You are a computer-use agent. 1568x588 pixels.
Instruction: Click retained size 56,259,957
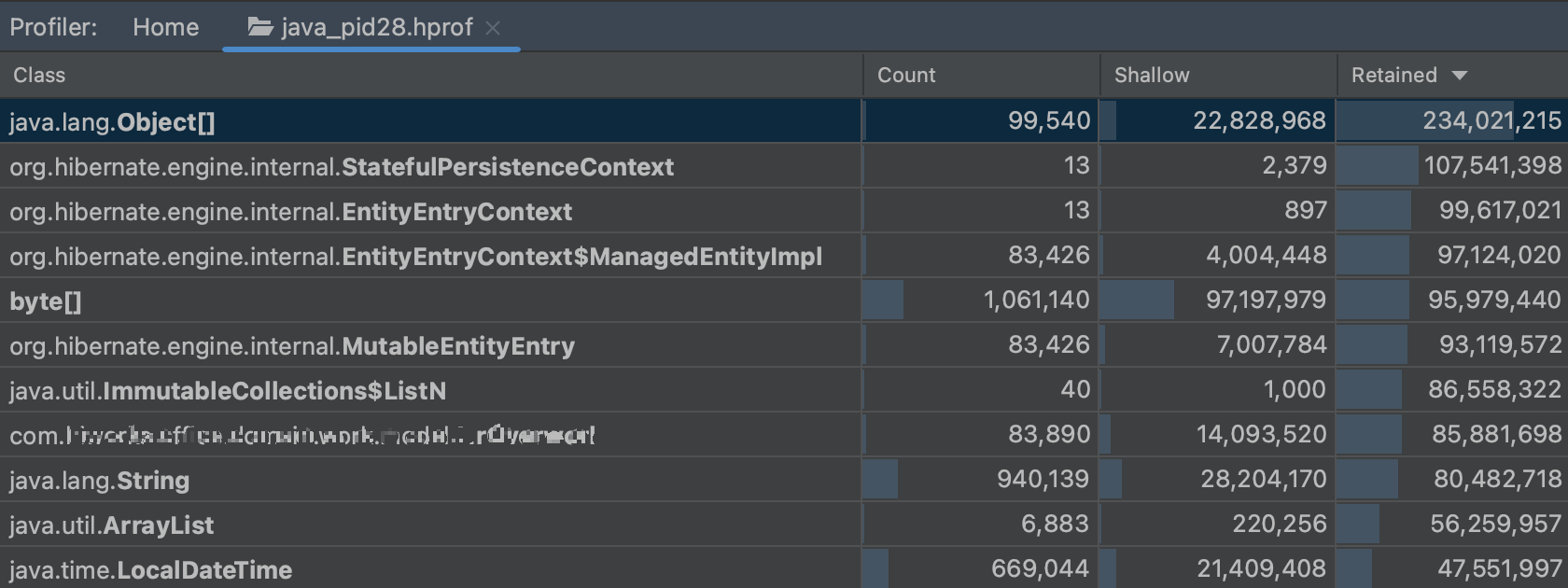1495,524
